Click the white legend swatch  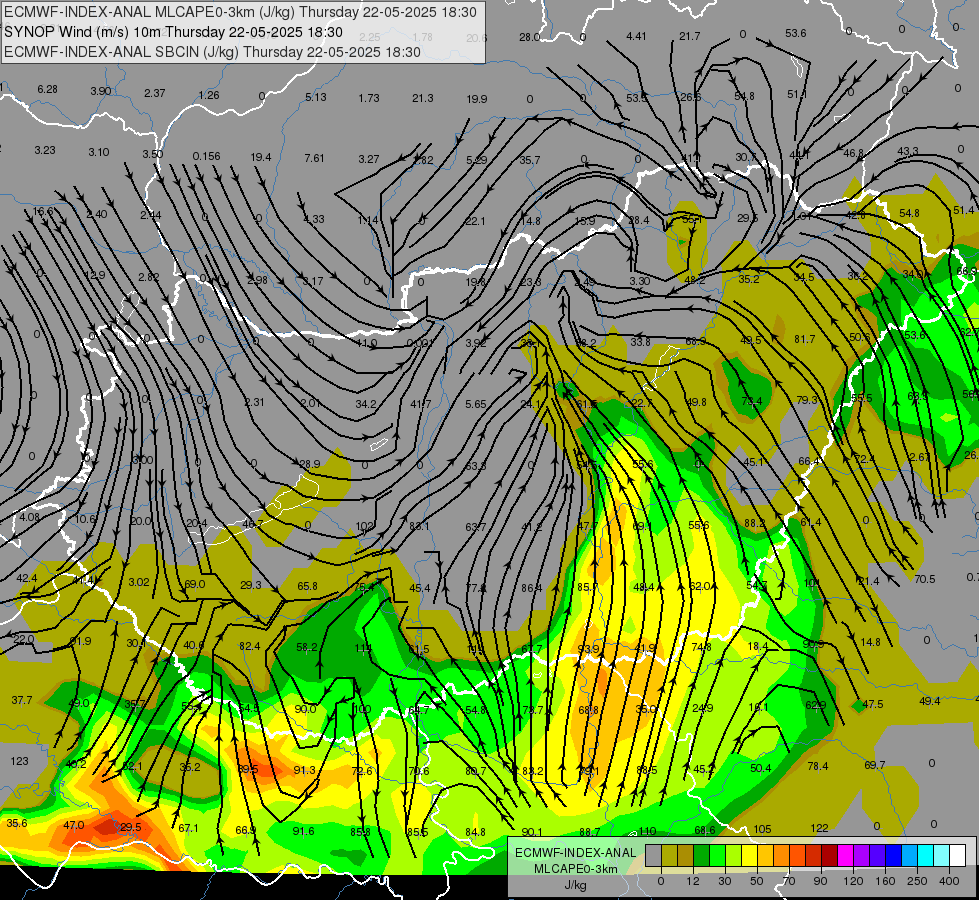(957, 856)
